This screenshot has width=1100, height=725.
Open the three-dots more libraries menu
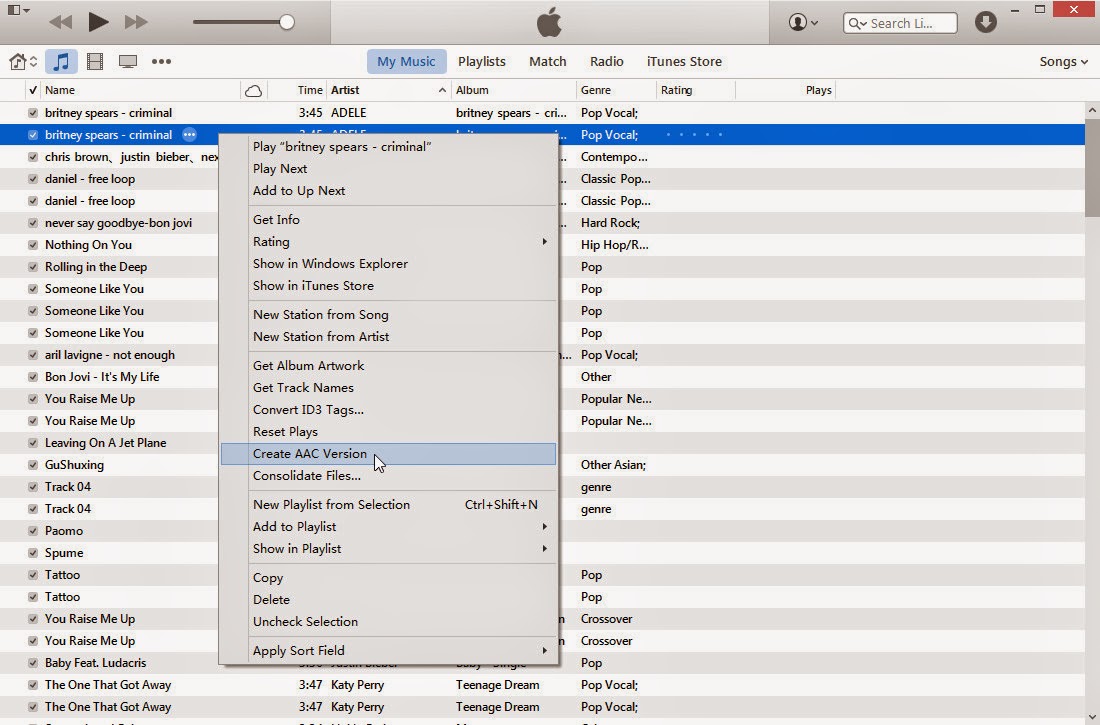click(161, 62)
